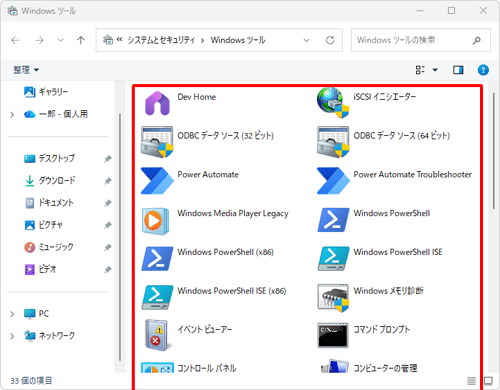Click the Windows ツール title bar icon
This screenshot has height=390, width=500.
(x=12, y=11)
